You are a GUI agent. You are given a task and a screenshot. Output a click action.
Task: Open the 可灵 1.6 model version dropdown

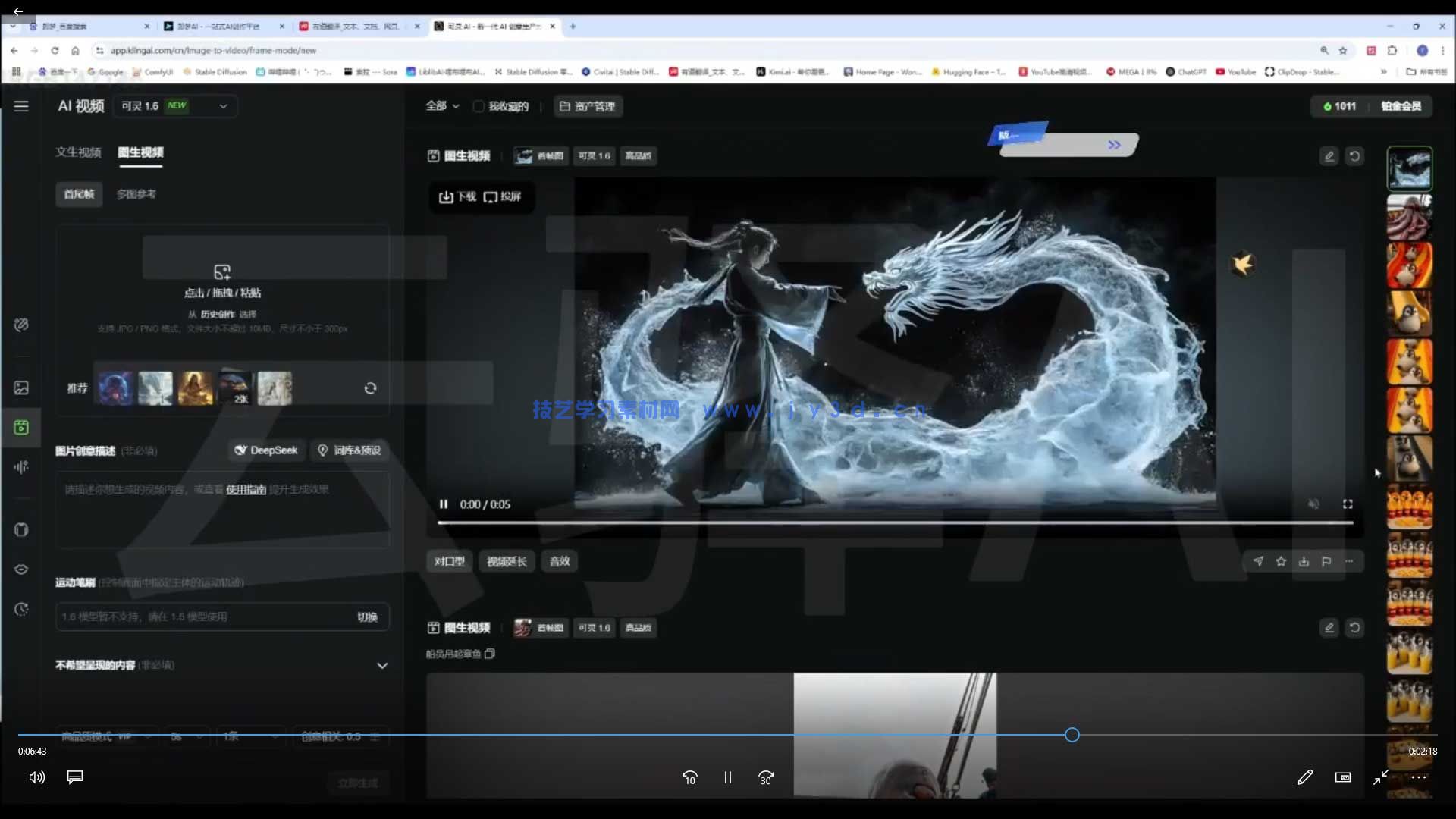[174, 106]
